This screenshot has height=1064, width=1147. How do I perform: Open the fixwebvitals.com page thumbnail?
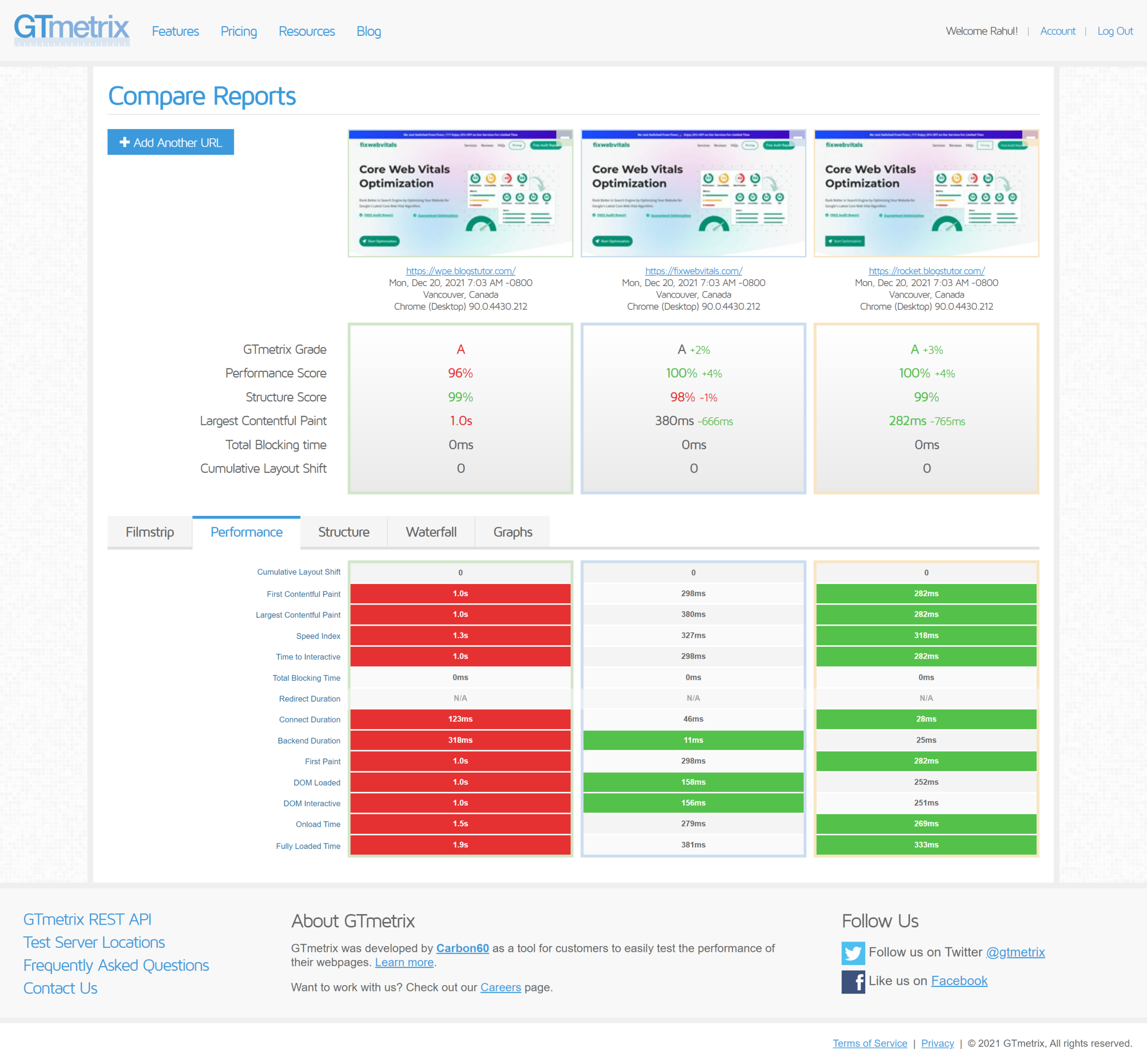(694, 193)
